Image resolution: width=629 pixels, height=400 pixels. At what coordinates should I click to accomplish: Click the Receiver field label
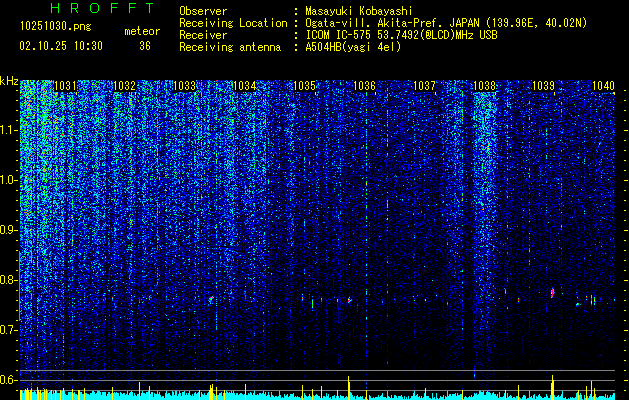pos(203,35)
